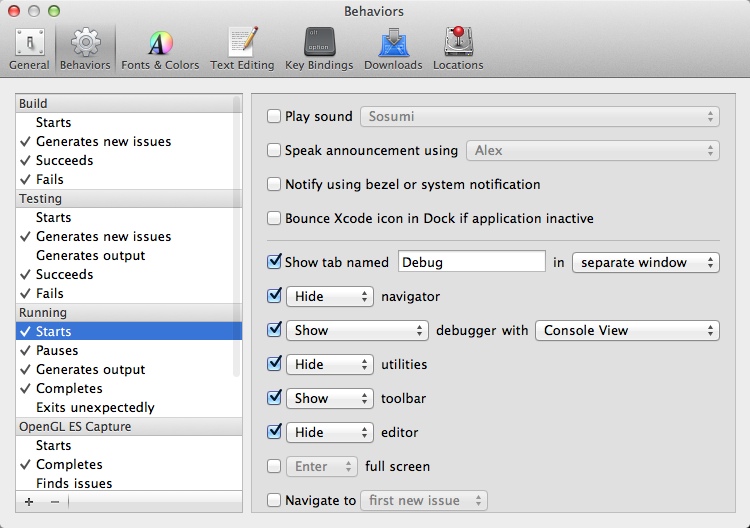Uncheck the toolbar row checkbox
The height and width of the screenshot is (528, 750).
point(274,397)
